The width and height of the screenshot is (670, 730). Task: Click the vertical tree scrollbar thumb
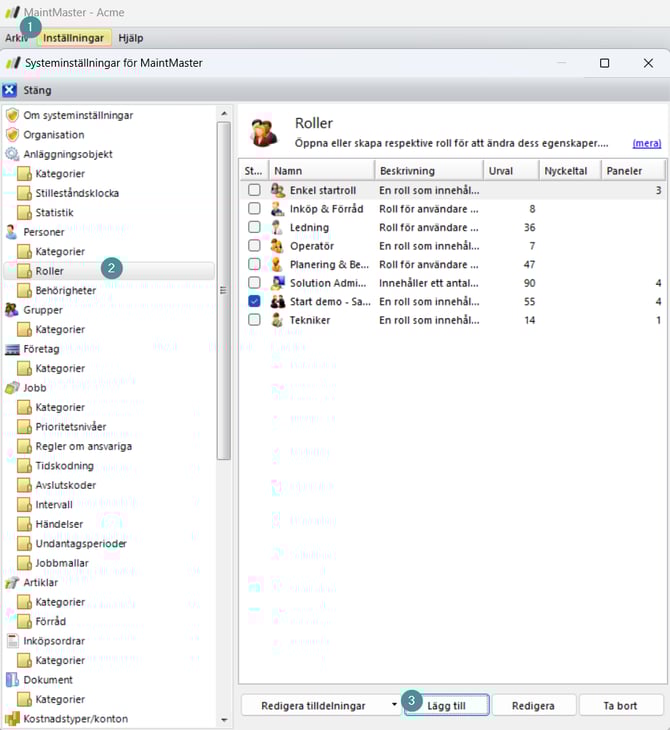pos(224,291)
